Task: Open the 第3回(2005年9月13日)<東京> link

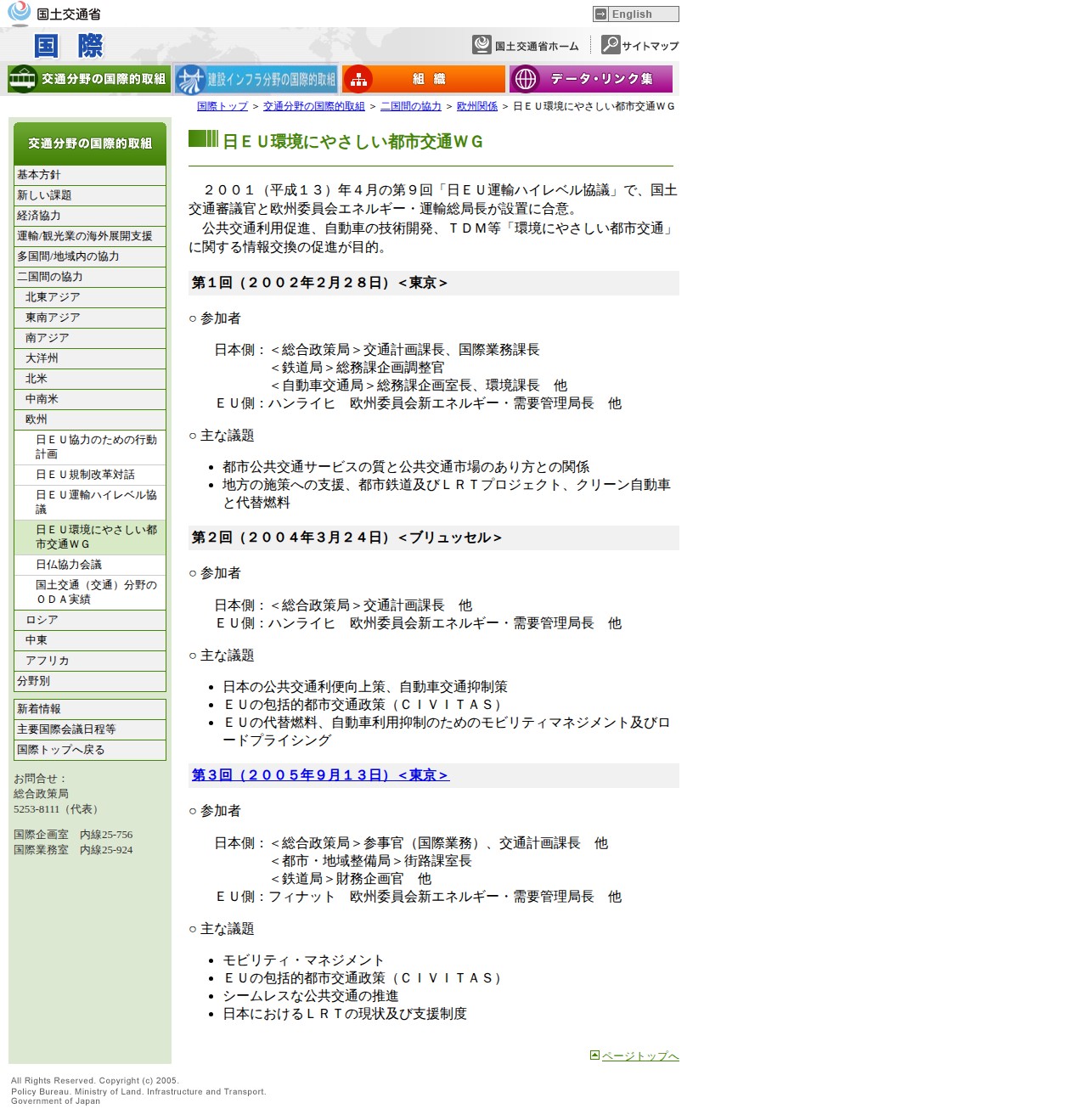Action: pyautogui.click(x=320, y=775)
